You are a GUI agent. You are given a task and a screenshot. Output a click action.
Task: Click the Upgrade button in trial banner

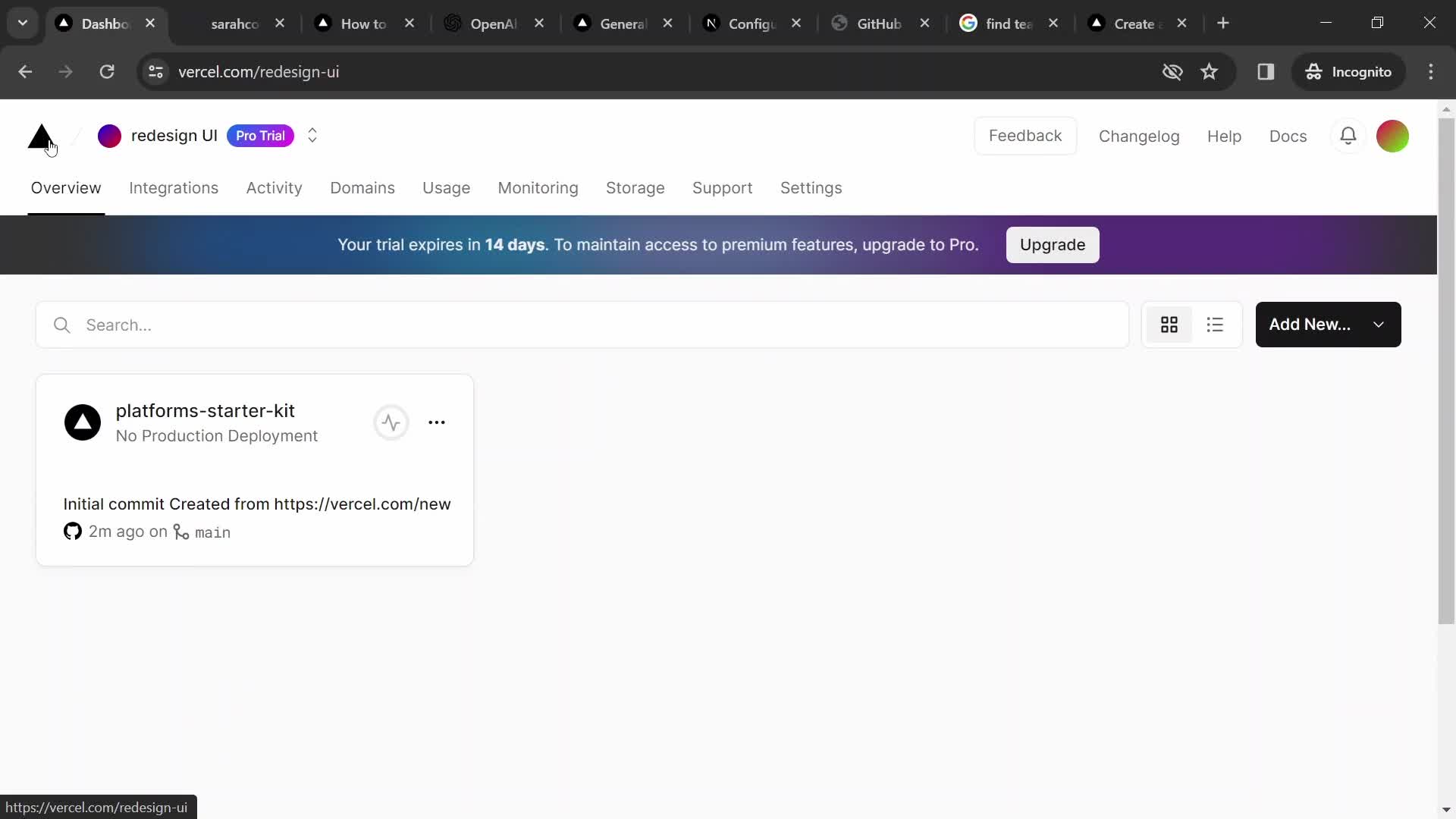pyautogui.click(x=1053, y=244)
